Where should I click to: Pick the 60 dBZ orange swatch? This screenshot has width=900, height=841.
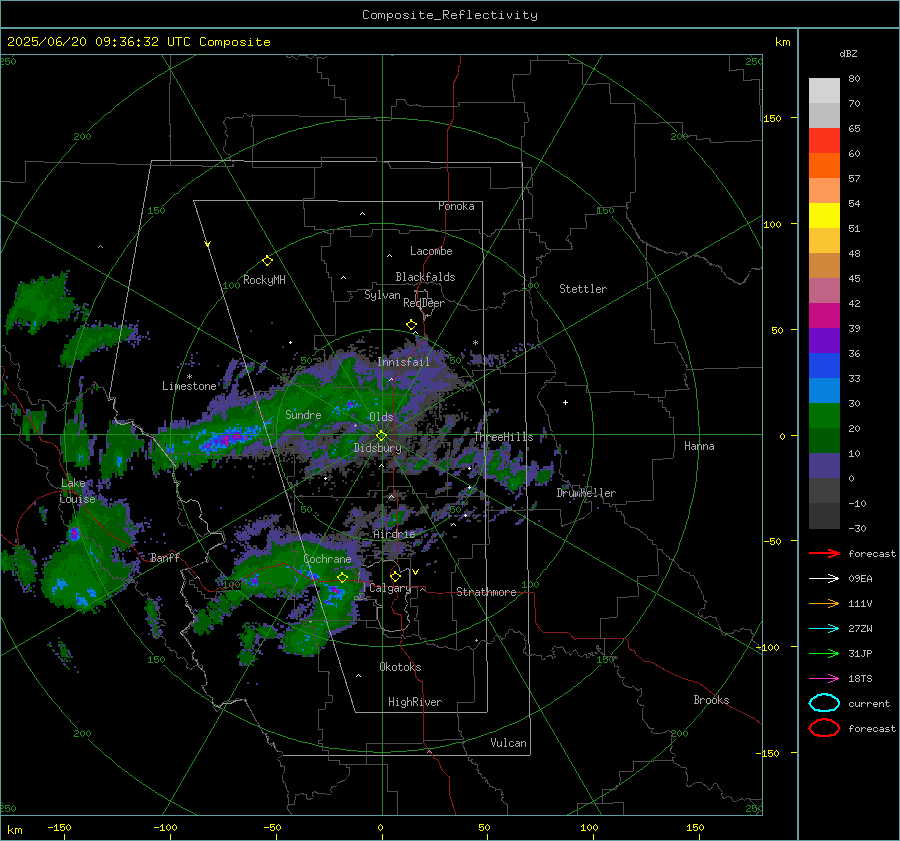point(824,165)
